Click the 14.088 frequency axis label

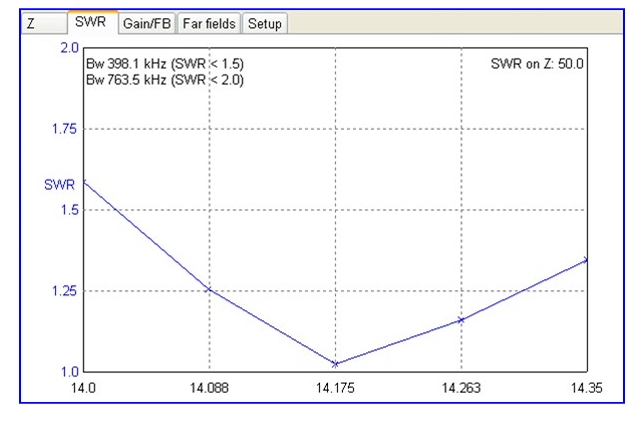209,389
